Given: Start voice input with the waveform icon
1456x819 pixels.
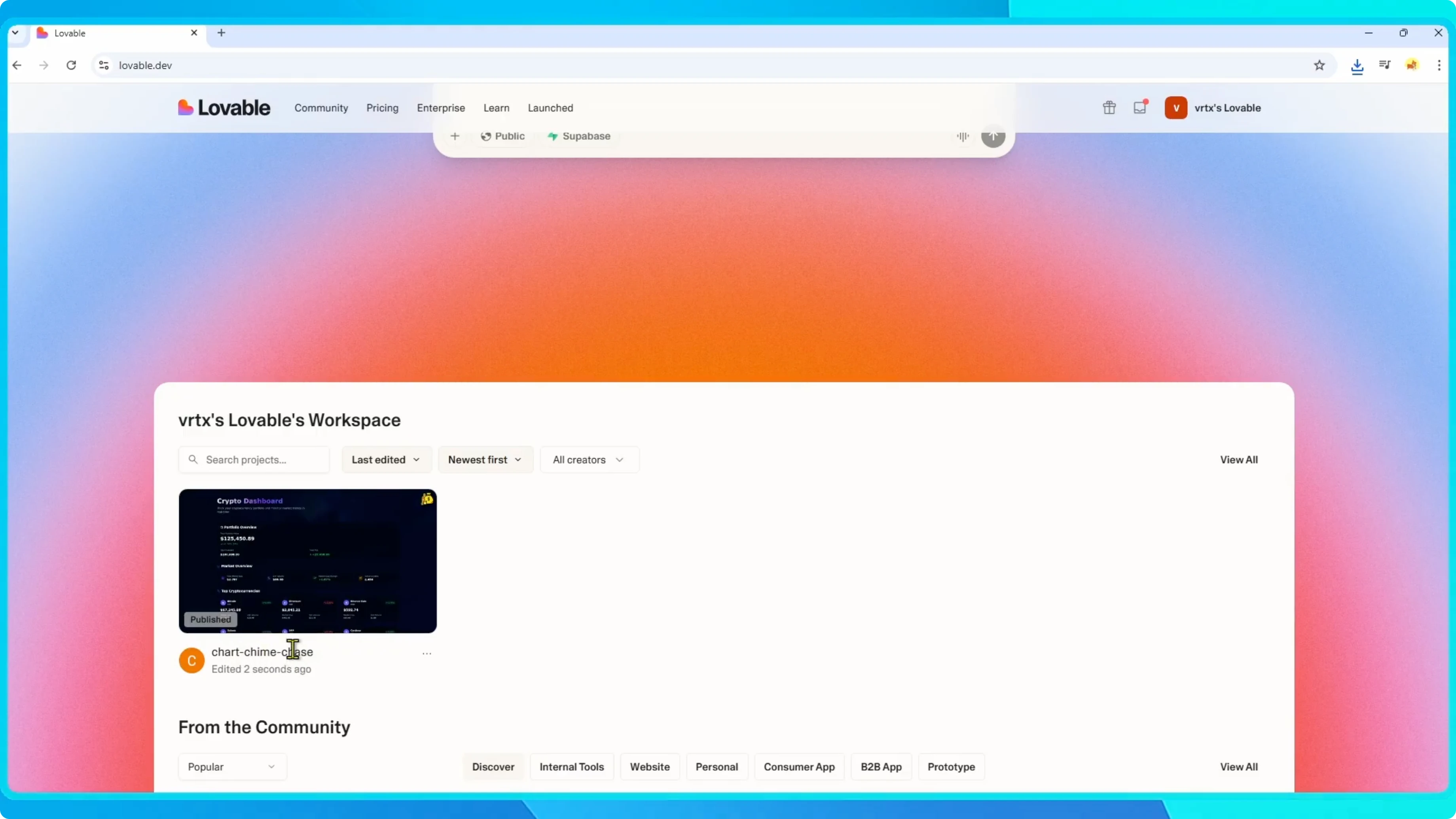Looking at the screenshot, I should pyautogui.click(x=963, y=136).
